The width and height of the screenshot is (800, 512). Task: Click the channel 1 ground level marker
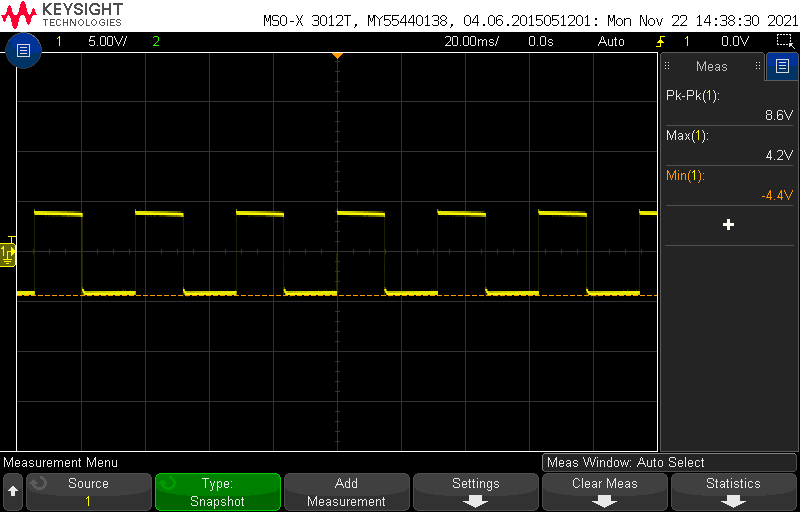pos(8,254)
